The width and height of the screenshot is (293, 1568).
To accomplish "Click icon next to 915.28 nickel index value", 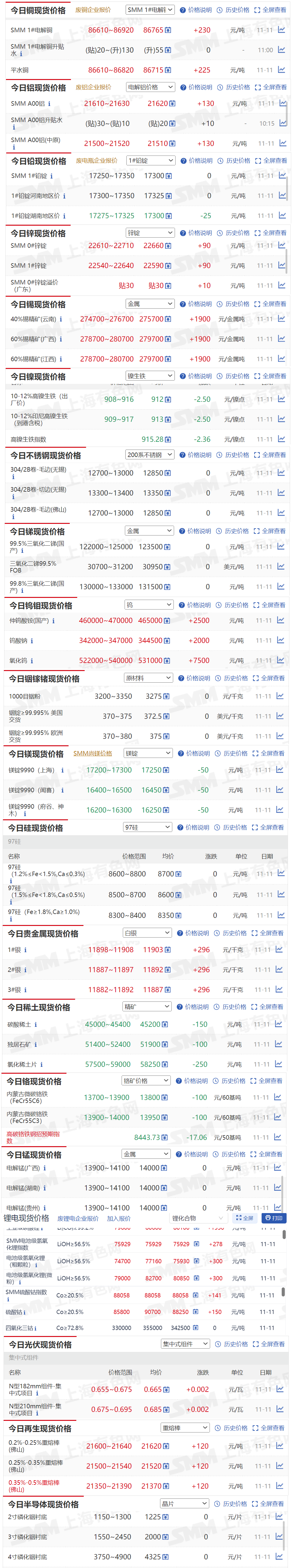I will (x=168, y=439).
